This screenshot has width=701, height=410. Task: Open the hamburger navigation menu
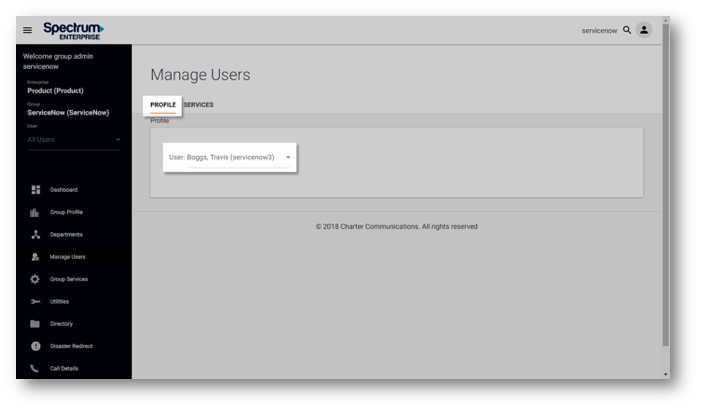click(x=27, y=30)
